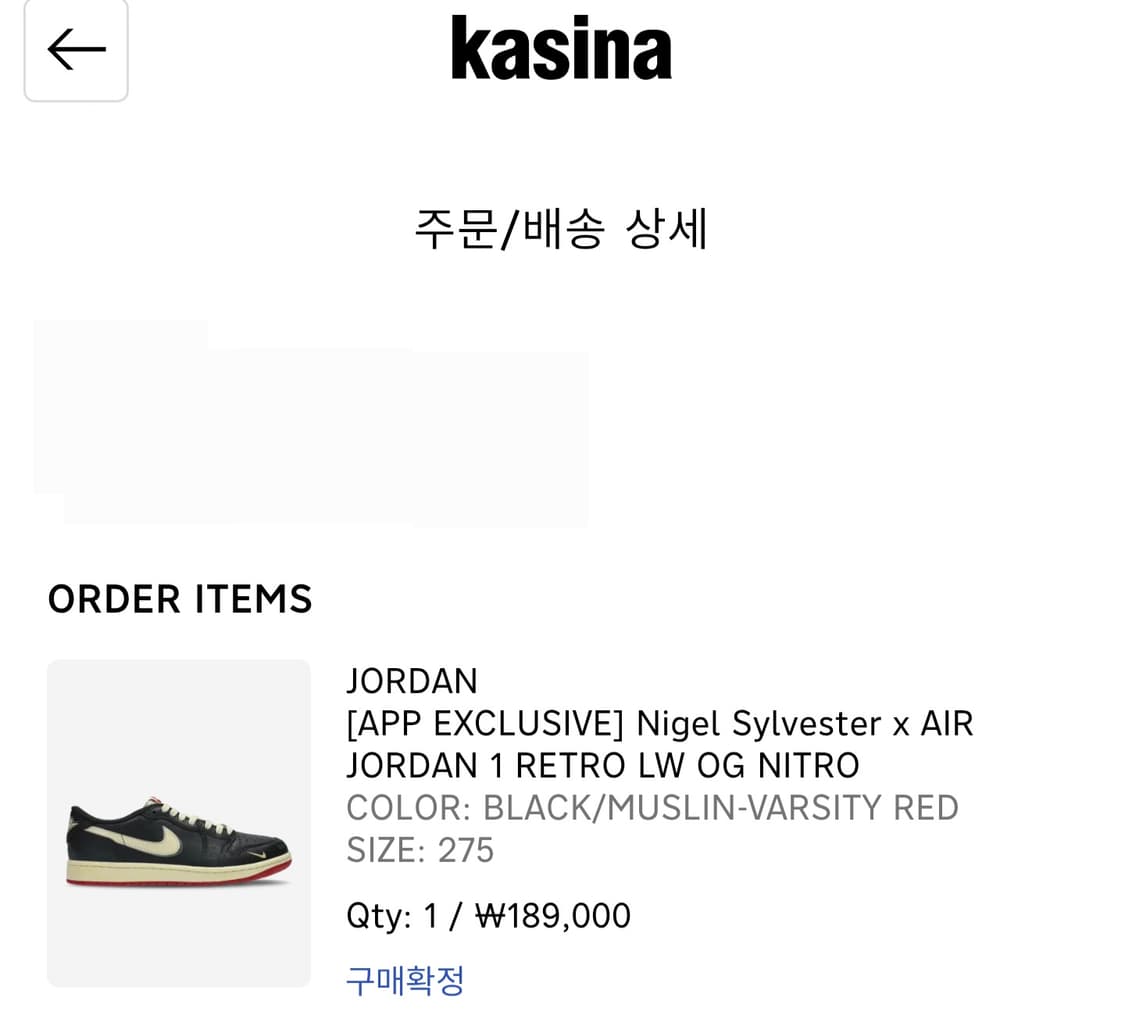Click the COLOR: label
Screen dimensions: 1125x1033
[x=409, y=808]
